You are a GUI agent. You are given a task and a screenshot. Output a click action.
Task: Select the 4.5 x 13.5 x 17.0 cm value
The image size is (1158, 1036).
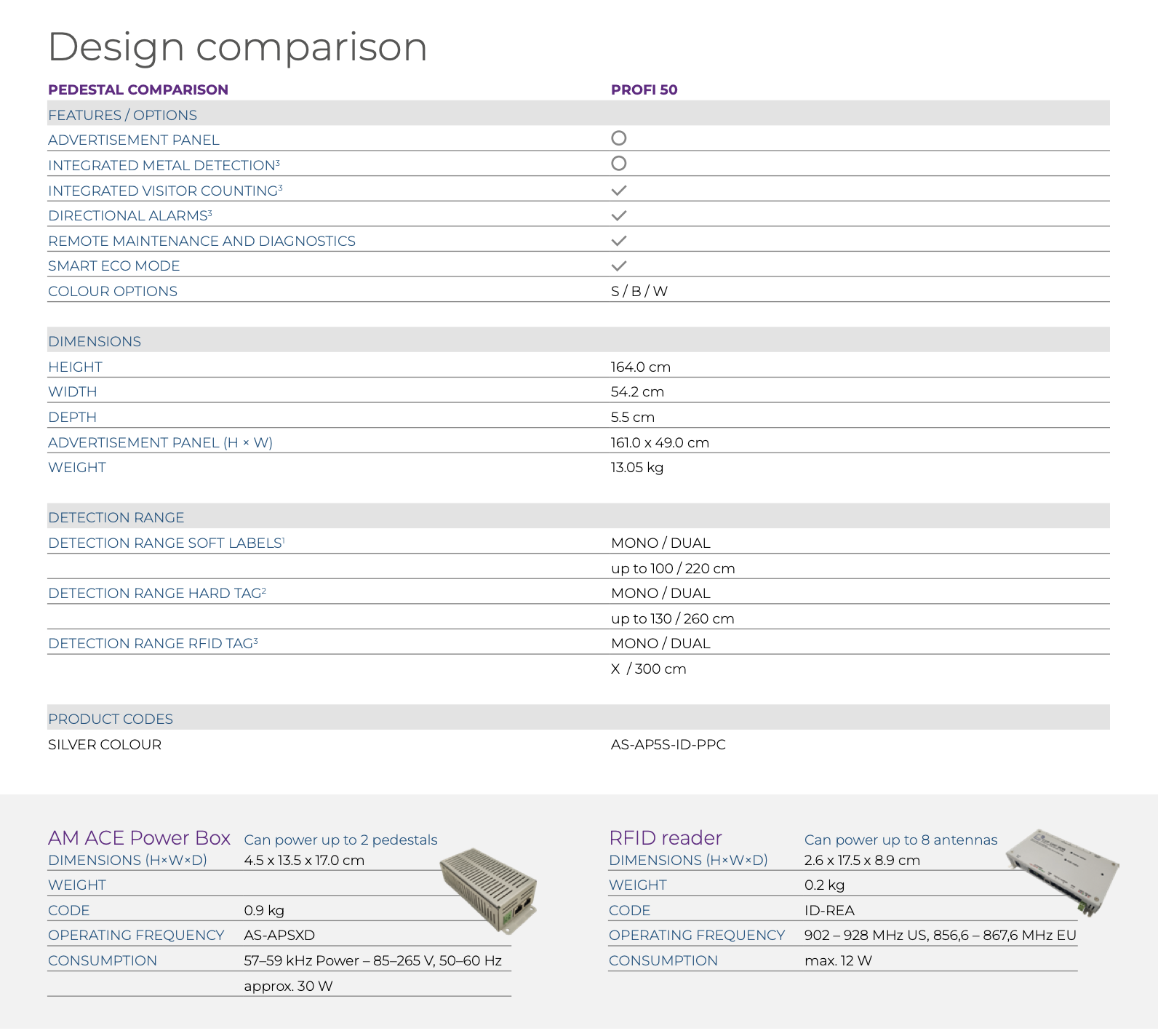(304, 860)
